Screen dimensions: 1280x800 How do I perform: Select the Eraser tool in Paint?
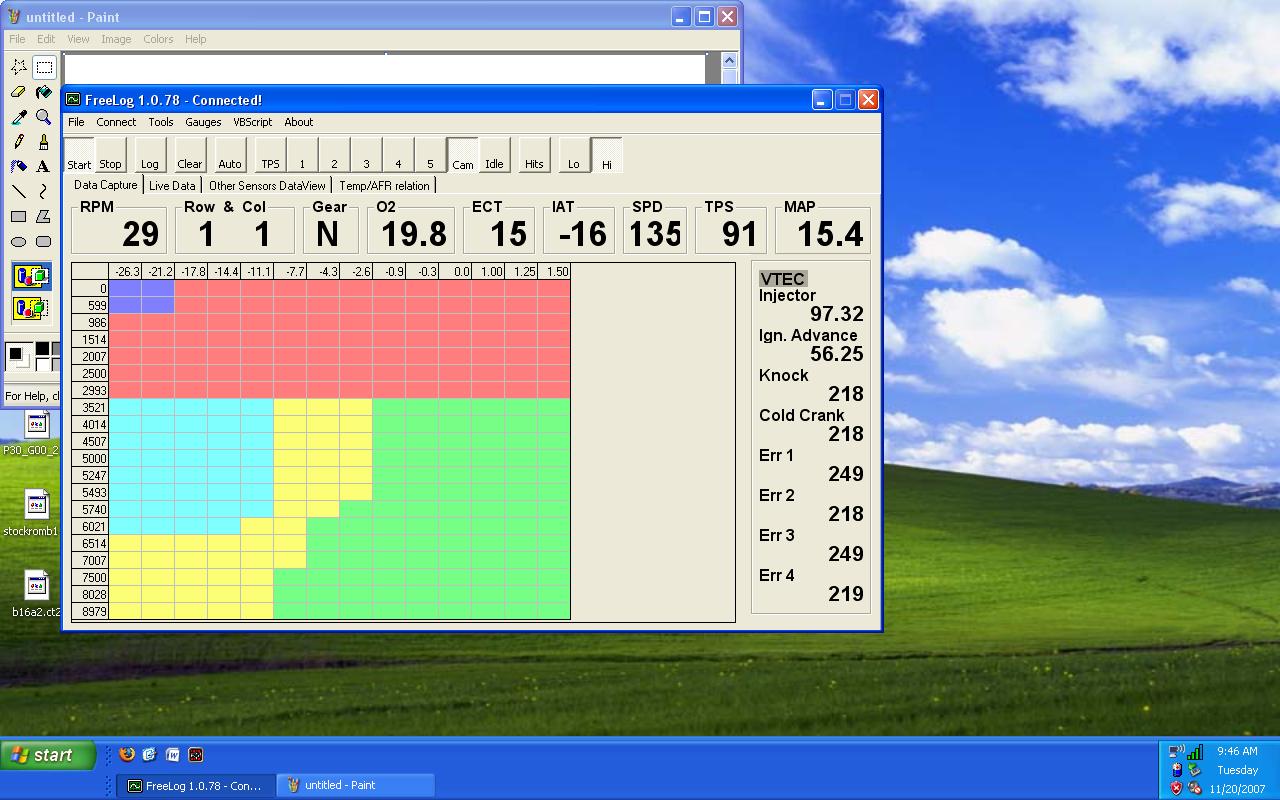pyautogui.click(x=19, y=92)
